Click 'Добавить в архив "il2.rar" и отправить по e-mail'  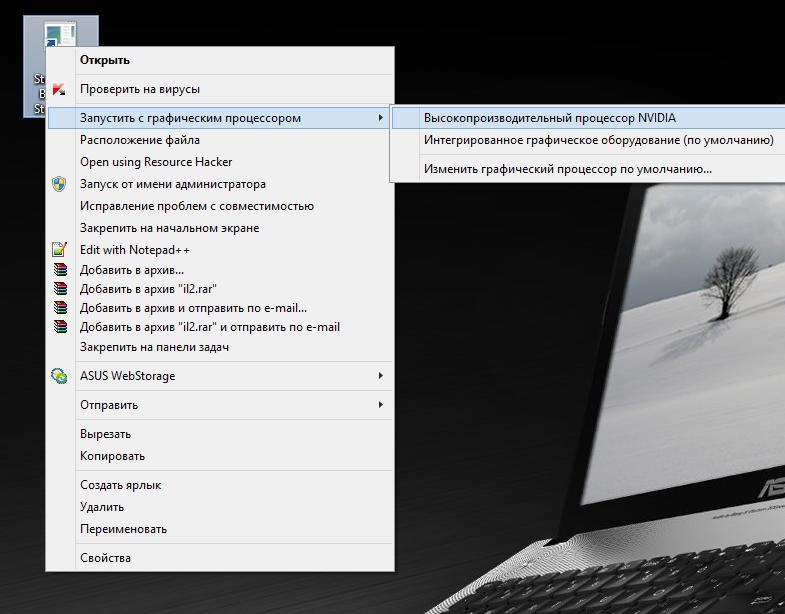[x=220, y=327]
